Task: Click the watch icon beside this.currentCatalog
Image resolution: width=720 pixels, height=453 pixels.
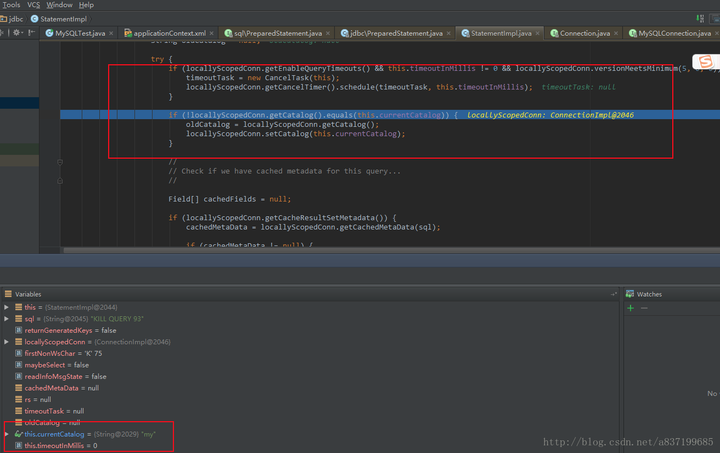Action: click(x=18, y=434)
